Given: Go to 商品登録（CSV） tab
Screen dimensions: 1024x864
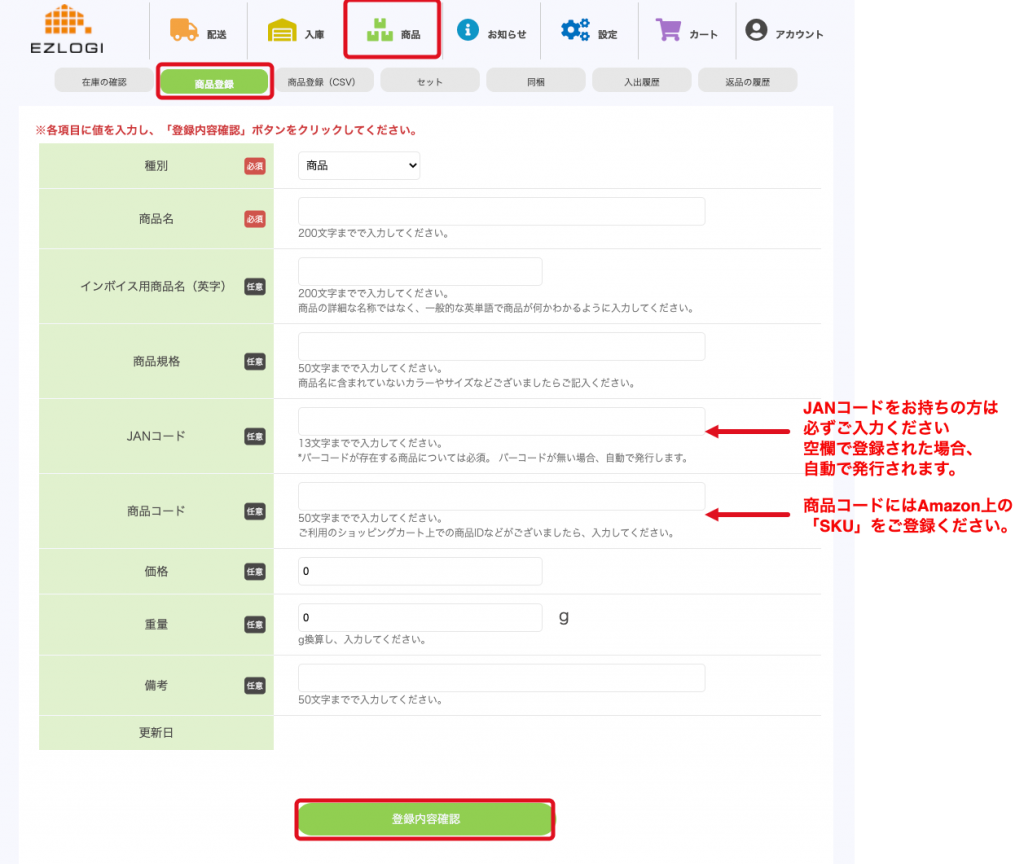Looking at the screenshot, I should 322,81.
